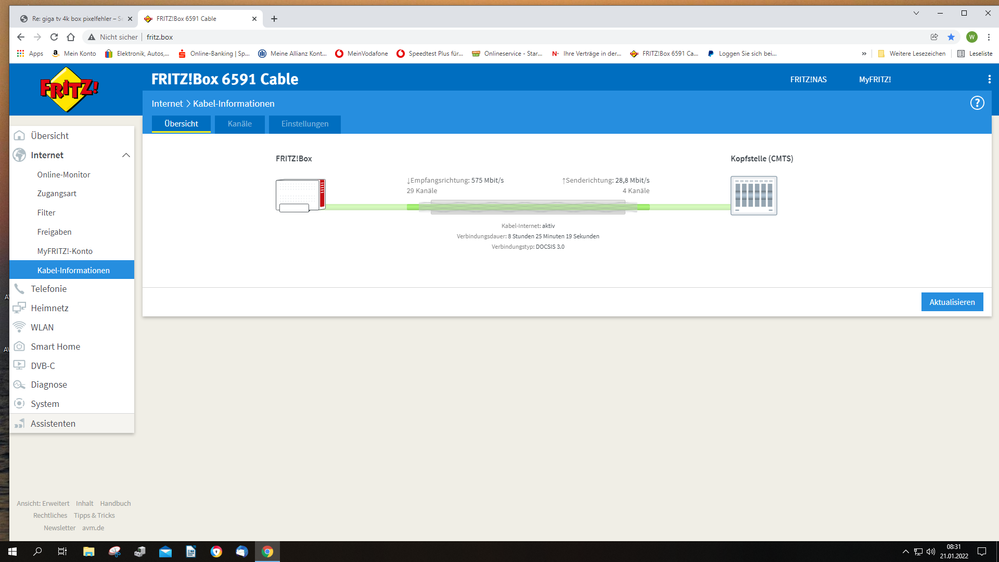Open Weitere Lesezeichen folder
The image size is (999, 562).
[911, 54]
